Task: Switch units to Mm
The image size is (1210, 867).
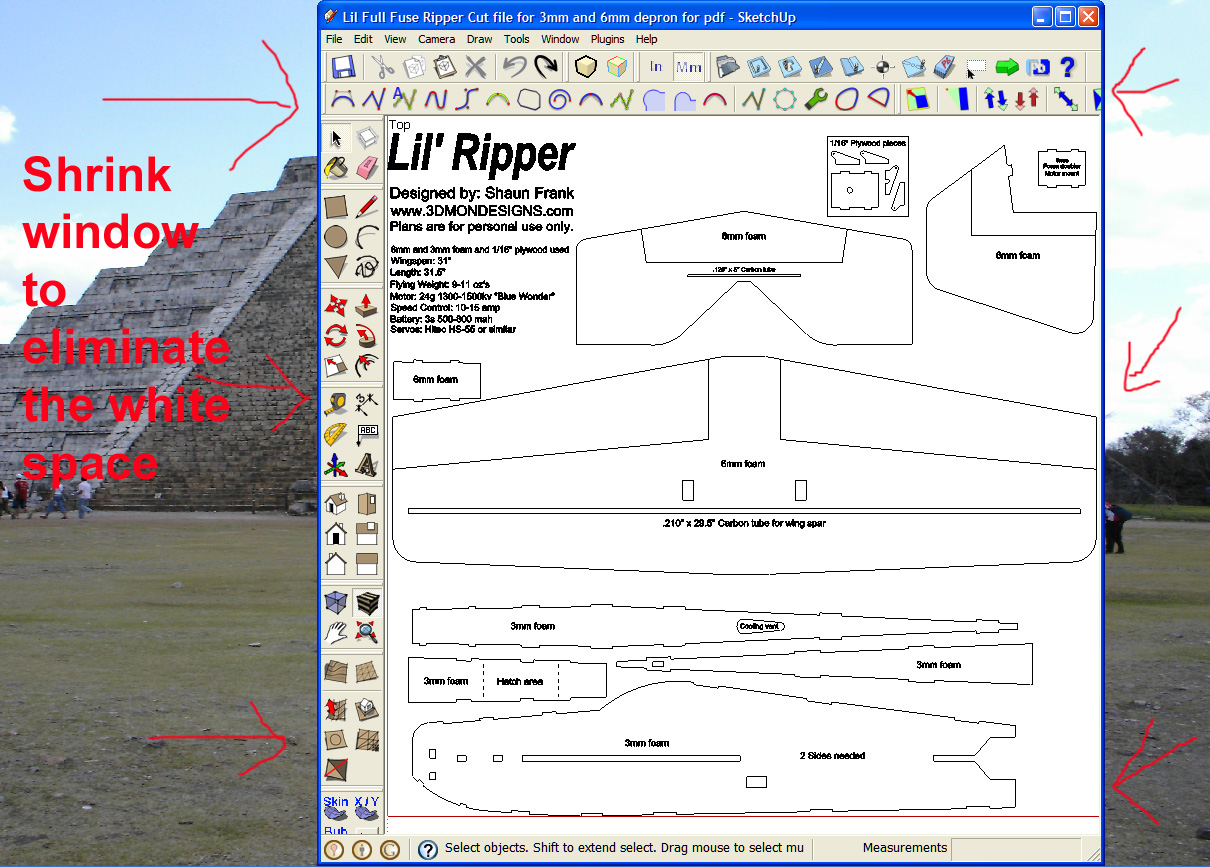Action: pyautogui.click(x=688, y=67)
